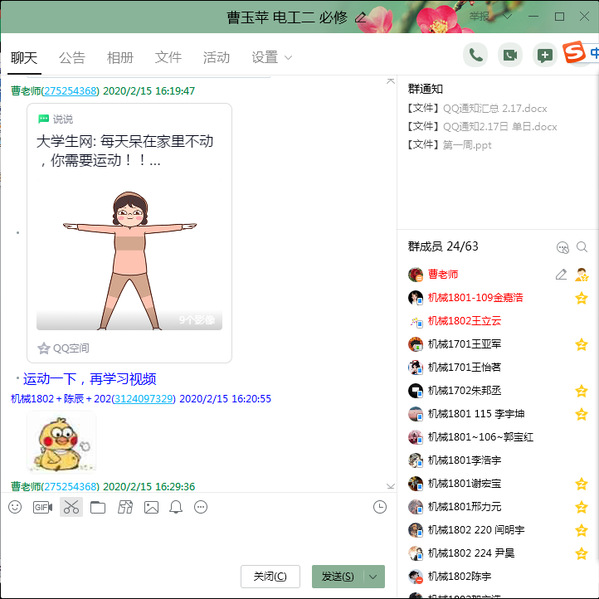Click the admin badge icon beside 曹老师
This screenshot has height=599, width=599.
(582, 274)
